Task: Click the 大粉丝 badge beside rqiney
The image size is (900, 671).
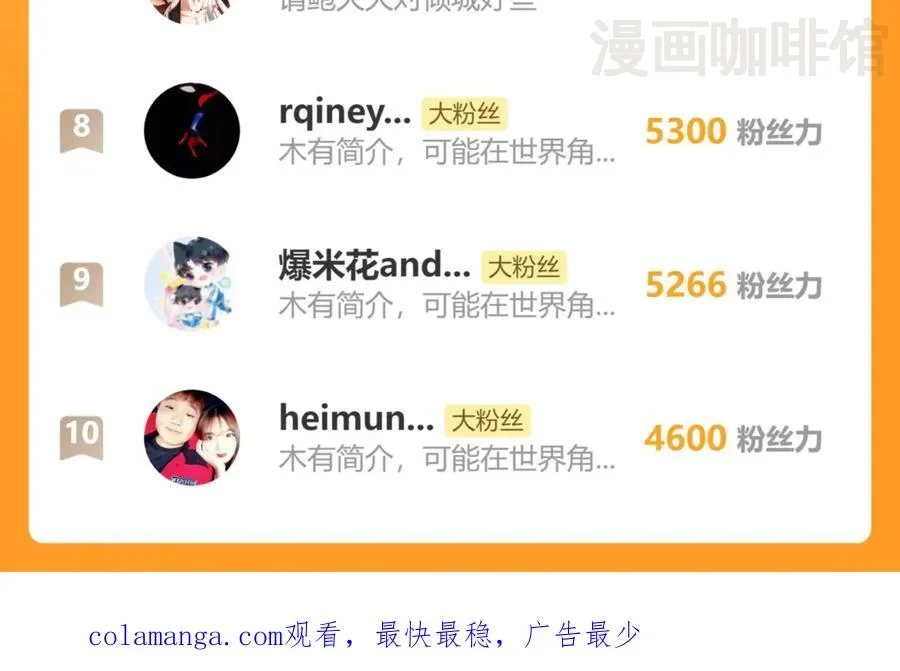Action: [x=464, y=114]
